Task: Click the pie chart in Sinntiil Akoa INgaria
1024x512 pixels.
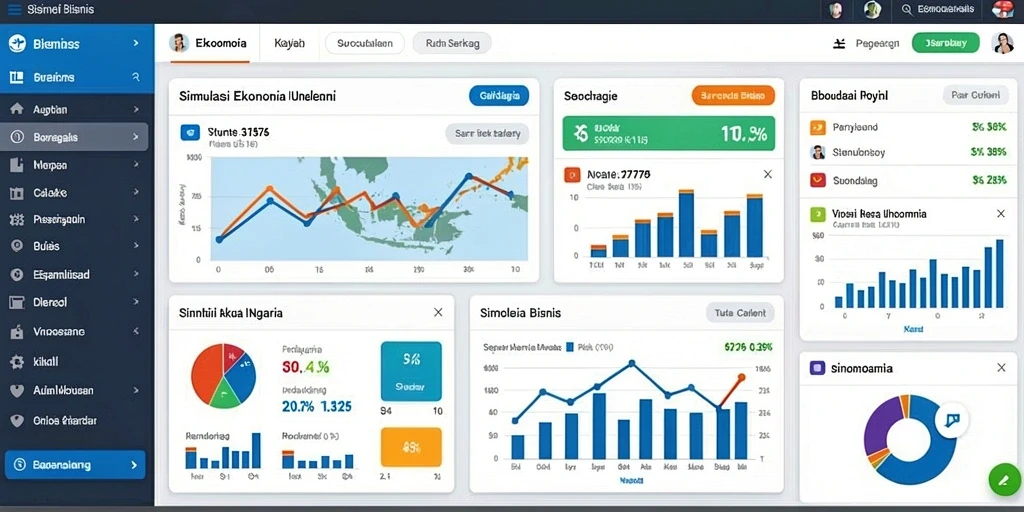Action: [223, 376]
